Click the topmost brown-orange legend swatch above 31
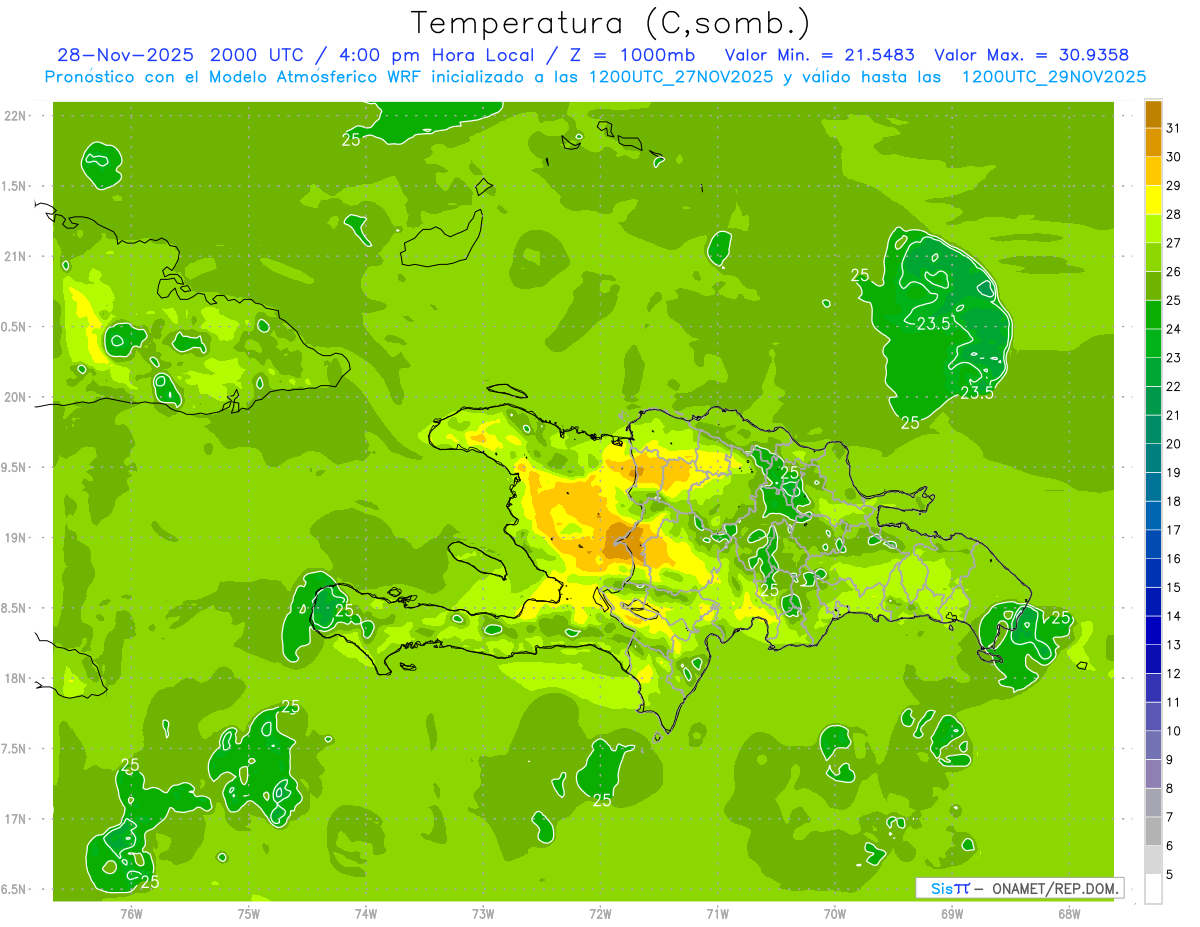1200x927 pixels. click(1153, 114)
